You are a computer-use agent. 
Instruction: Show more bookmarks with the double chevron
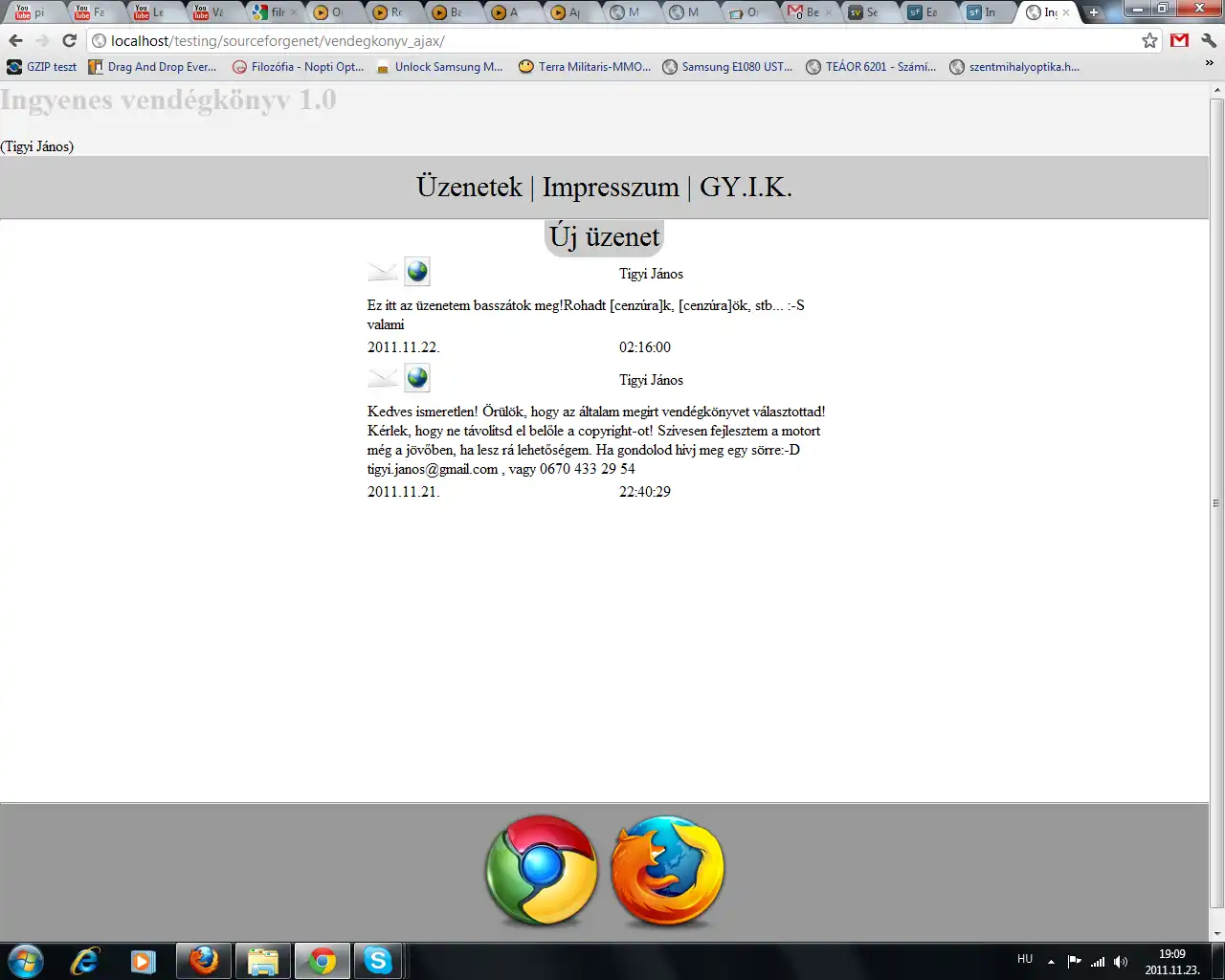[x=1209, y=64]
